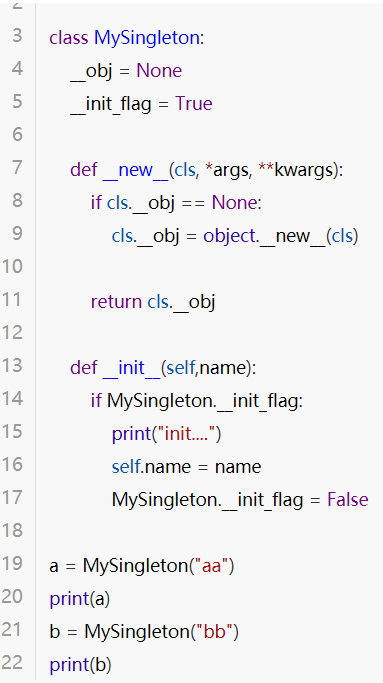The width and height of the screenshot is (383, 683).
Task: Click the __new__ method name
Action: point(136,170)
